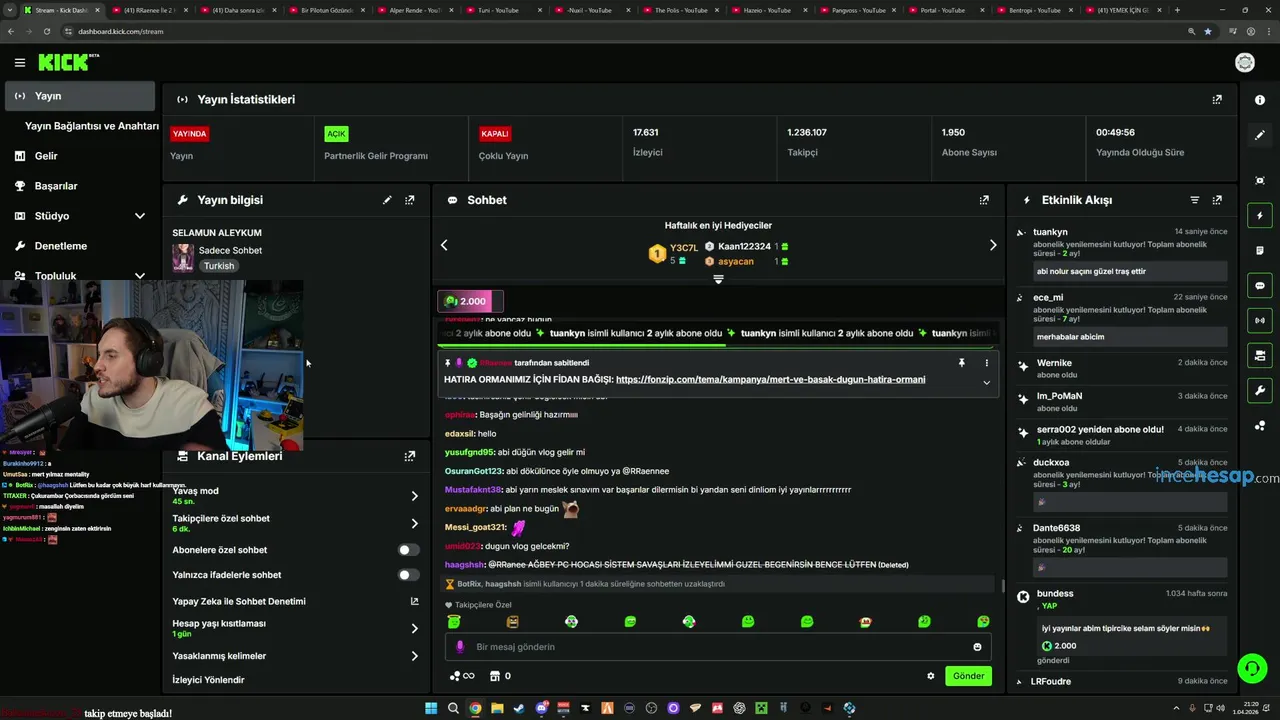
Task: Open Chrome from the Windows taskbar
Action: point(475,708)
